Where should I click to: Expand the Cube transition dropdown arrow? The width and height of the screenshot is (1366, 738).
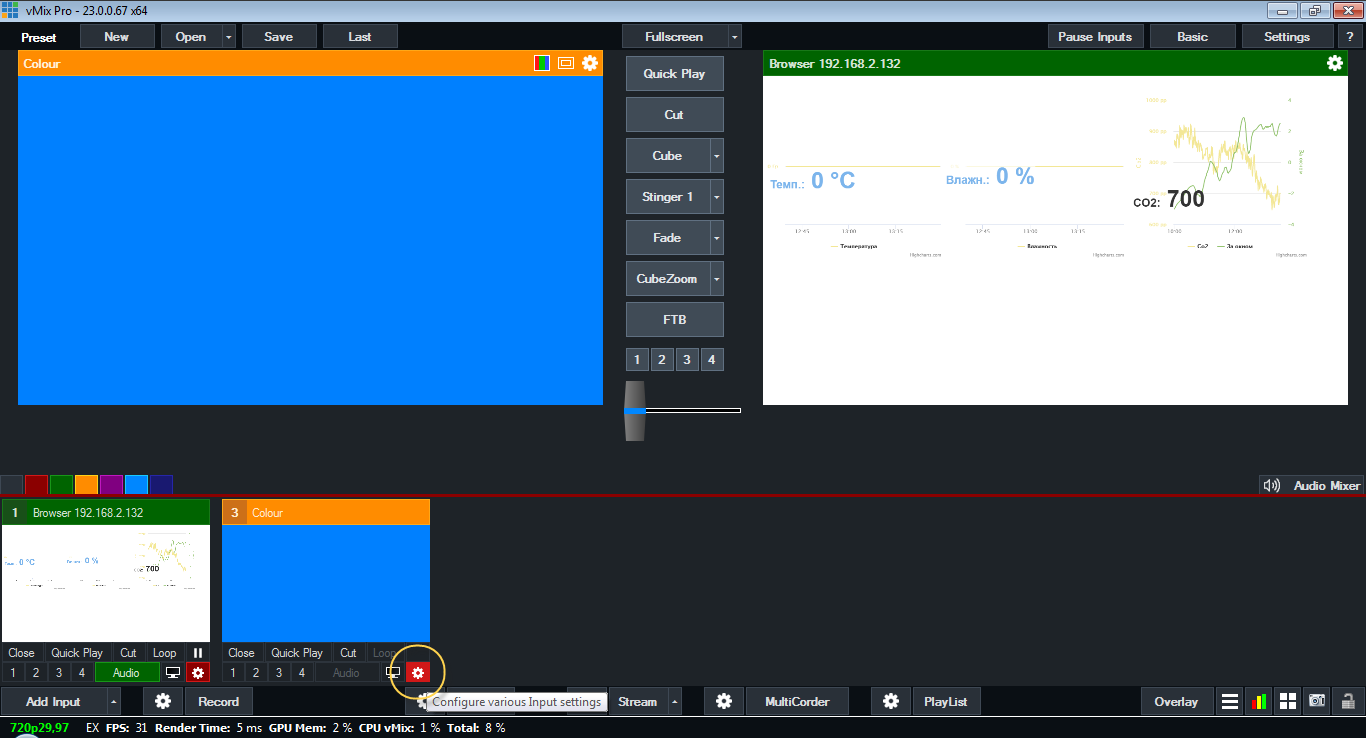pos(716,156)
